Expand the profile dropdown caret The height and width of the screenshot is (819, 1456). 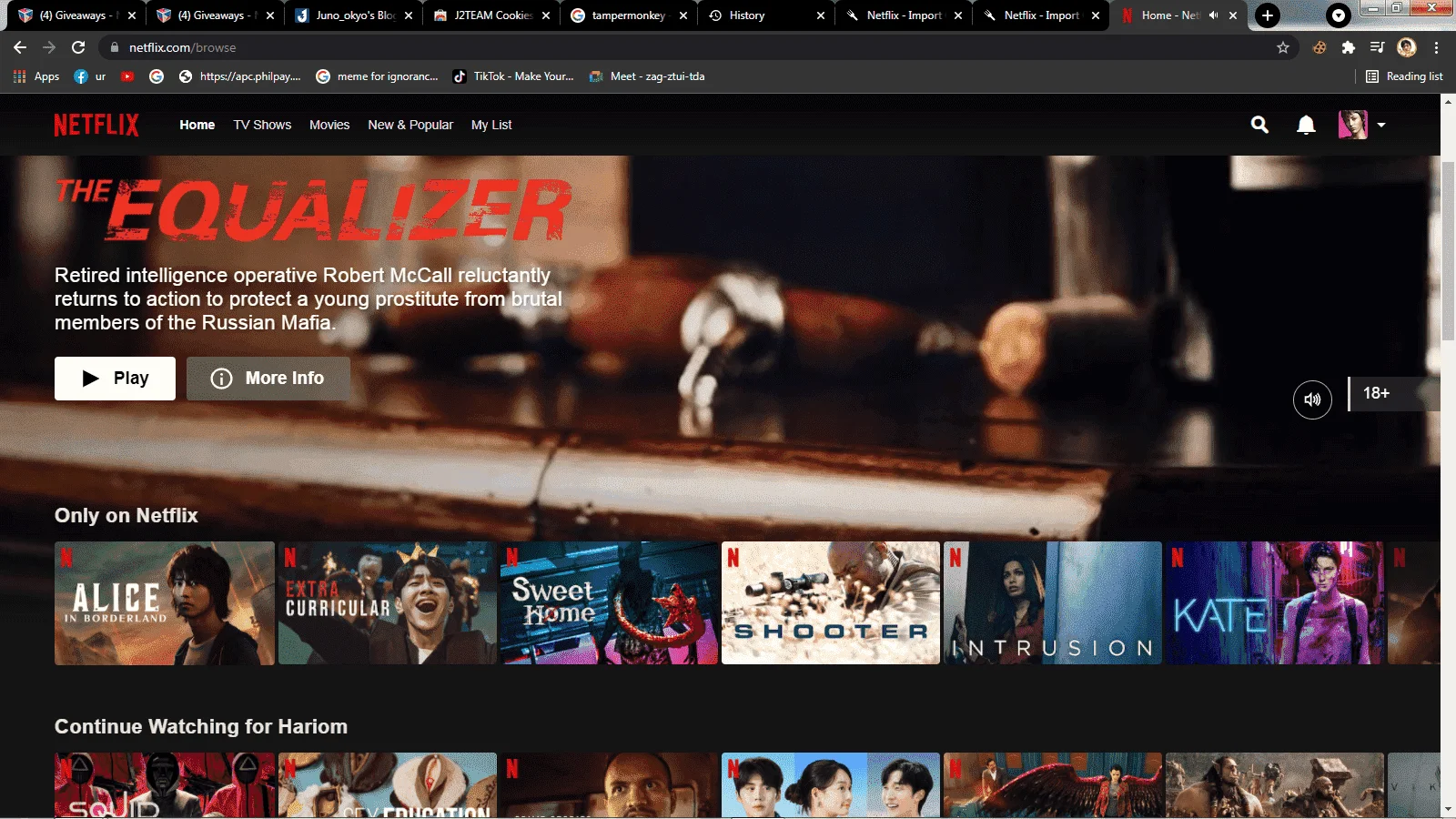click(x=1381, y=125)
